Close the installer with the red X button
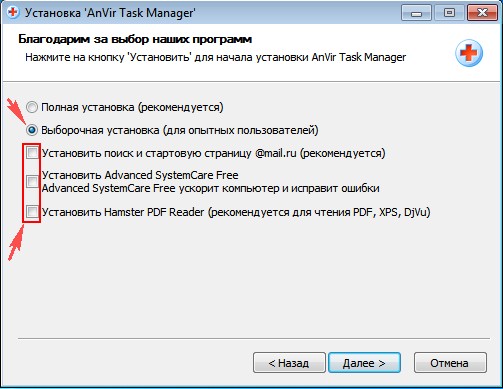The width and height of the screenshot is (503, 389). click(x=482, y=13)
